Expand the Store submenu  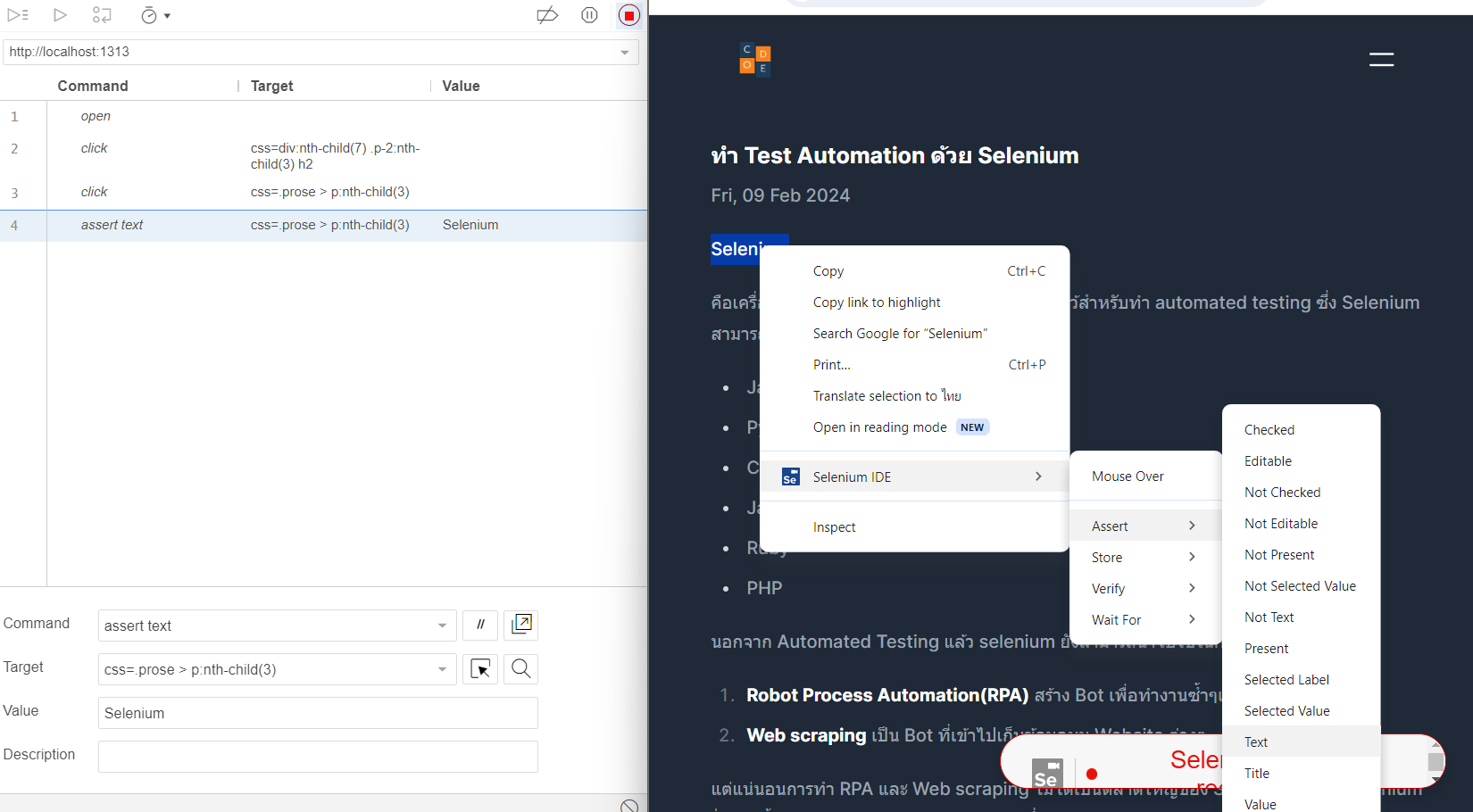1145,557
